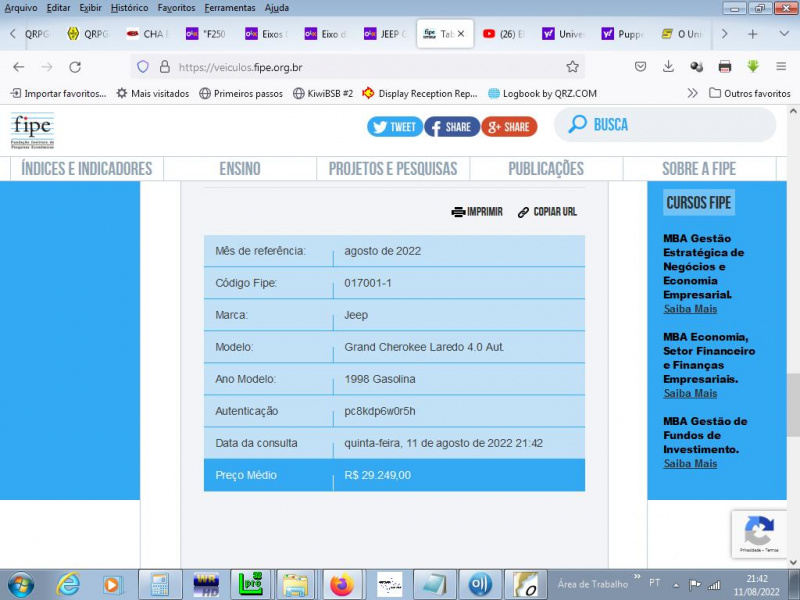Switch to the JEEP tab
Screen dimensions: 800x600
click(385, 34)
